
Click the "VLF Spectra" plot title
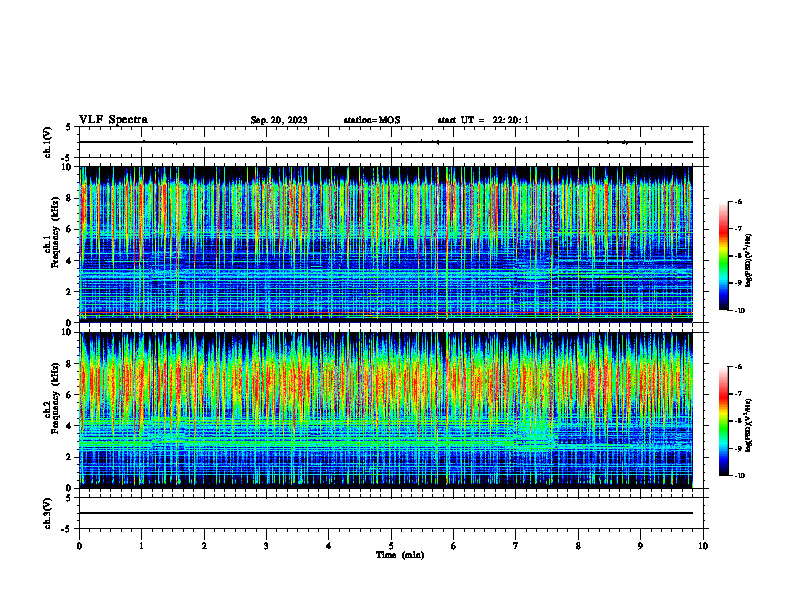point(113,120)
